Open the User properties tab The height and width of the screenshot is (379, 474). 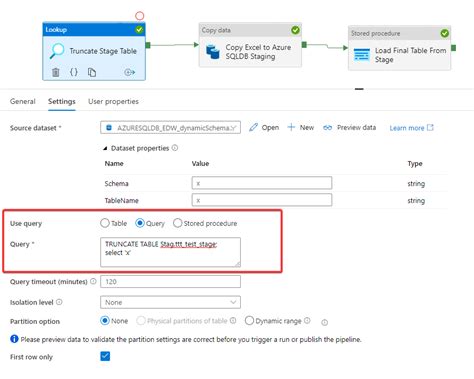113,101
